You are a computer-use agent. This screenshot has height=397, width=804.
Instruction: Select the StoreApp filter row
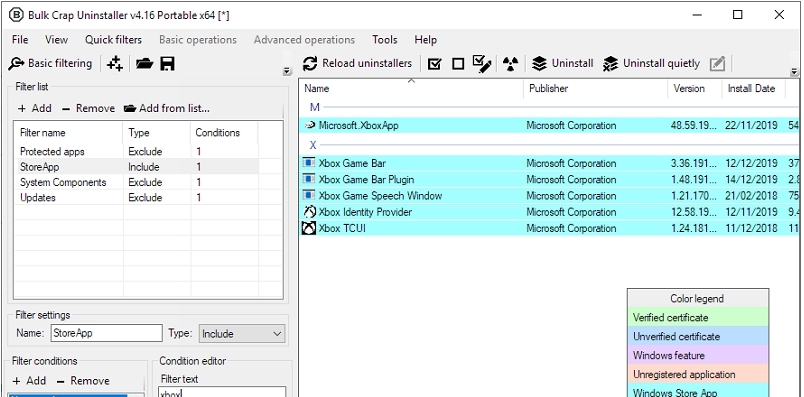tap(148, 167)
